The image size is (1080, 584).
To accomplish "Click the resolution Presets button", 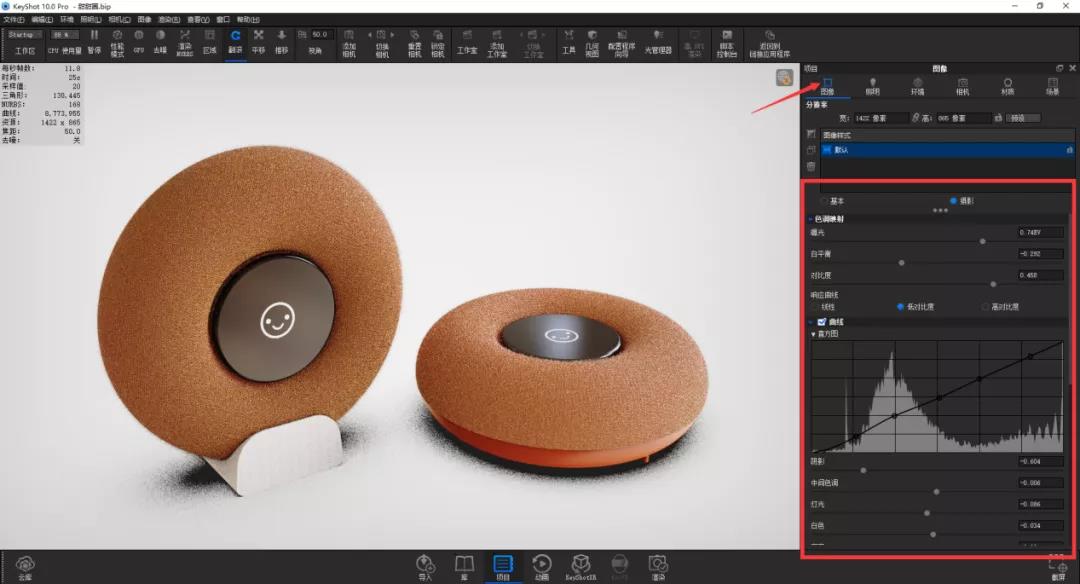I will pyautogui.click(x=1023, y=118).
